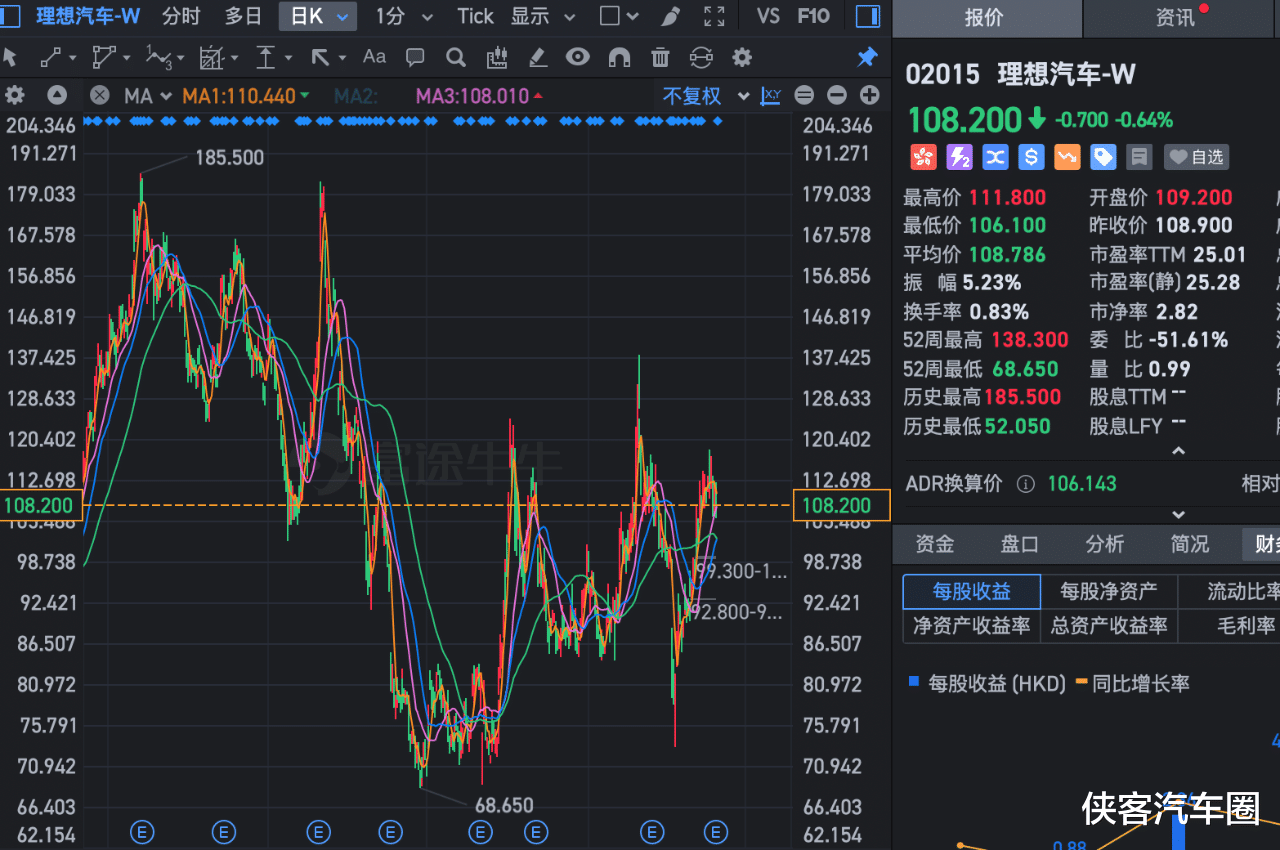Delete drawings with the trash icon

click(x=660, y=57)
